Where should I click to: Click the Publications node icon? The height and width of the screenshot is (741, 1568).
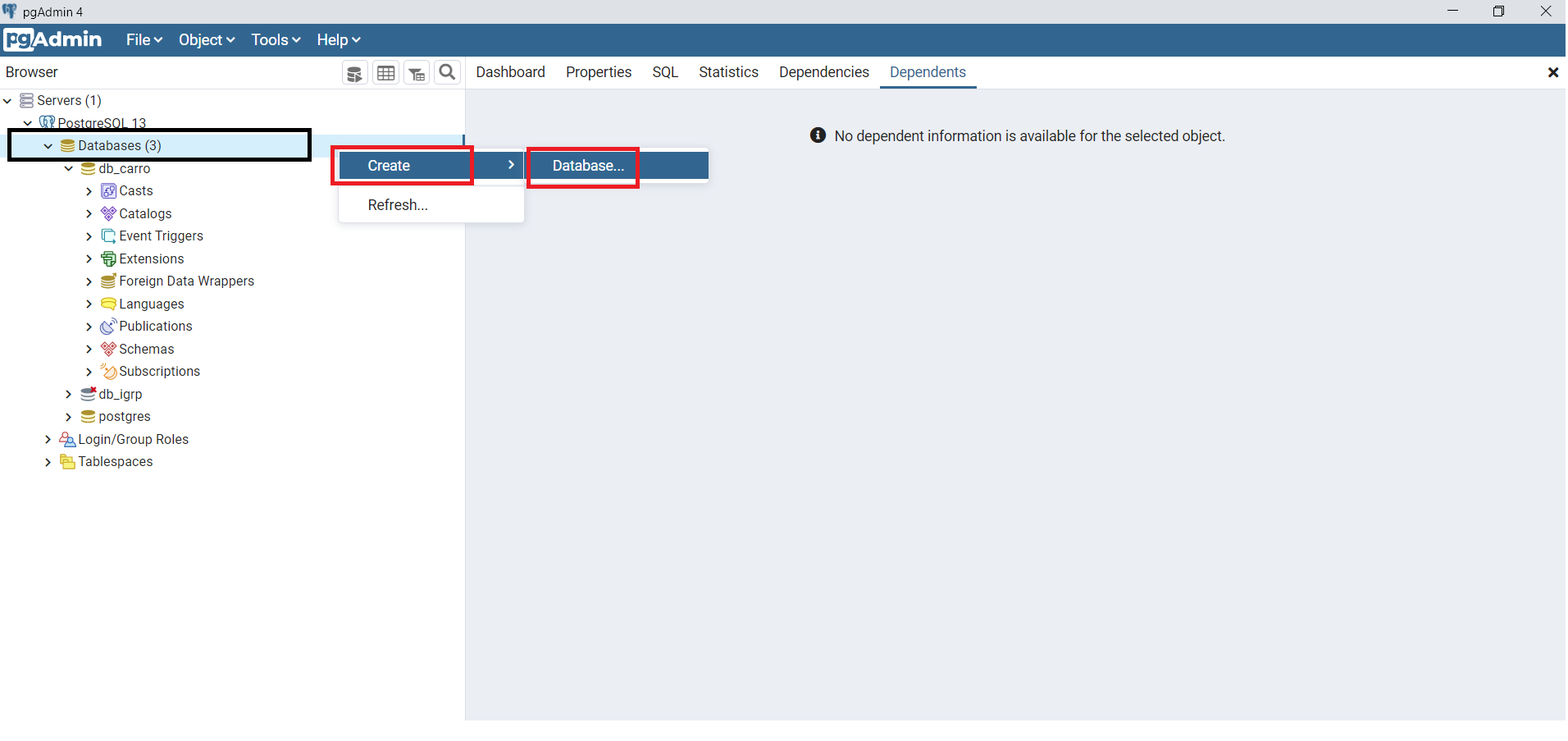coord(108,326)
